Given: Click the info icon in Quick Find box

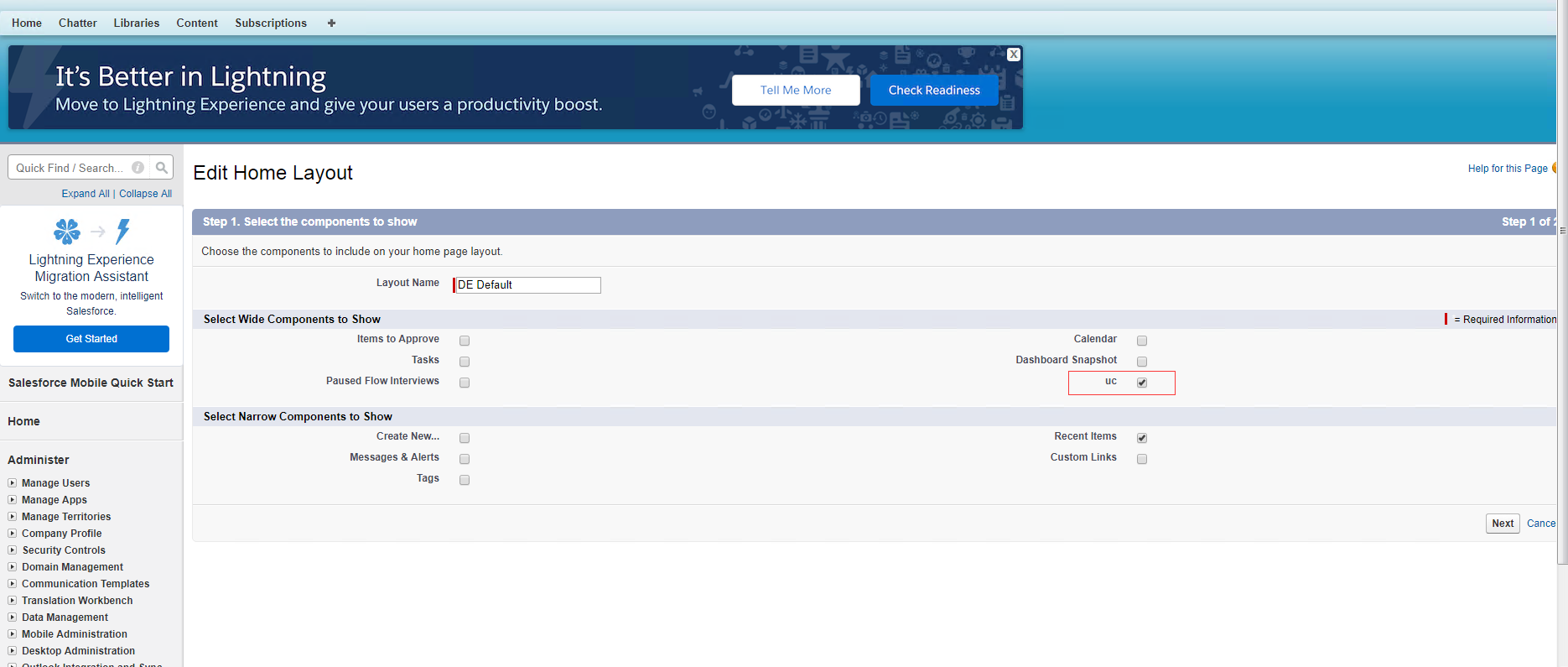Looking at the screenshot, I should tap(138, 168).
